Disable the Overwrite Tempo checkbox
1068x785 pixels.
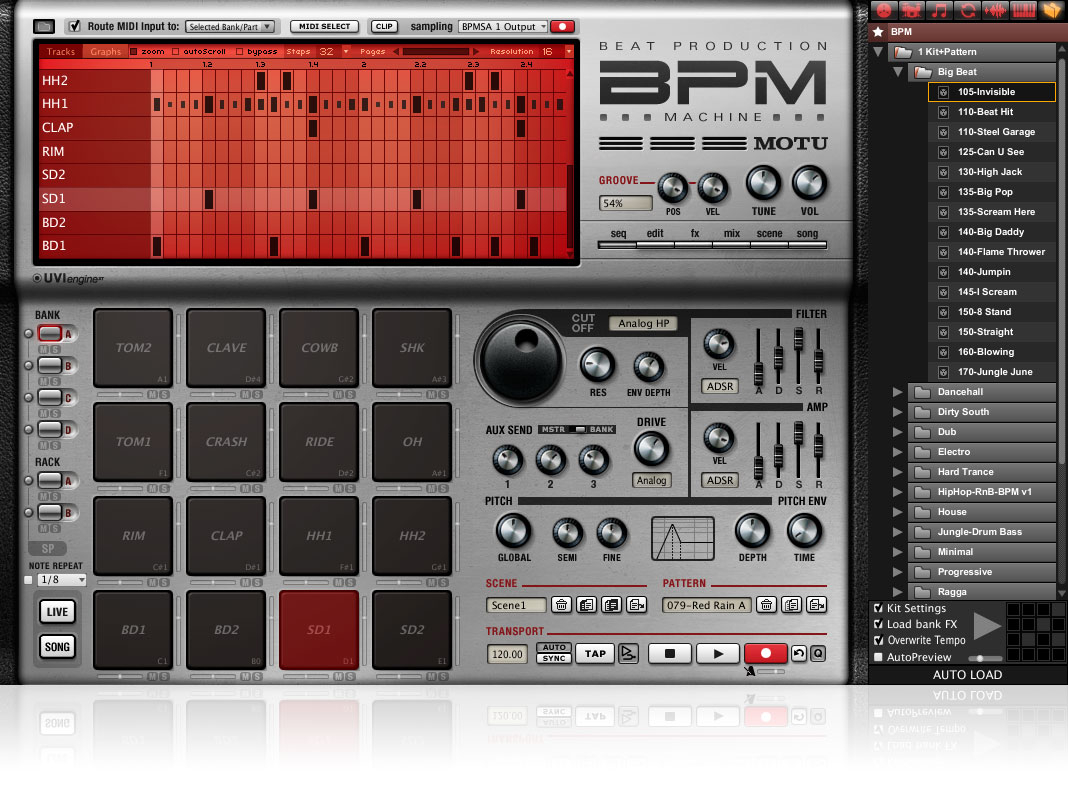pyautogui.click(x=878, y=640)
